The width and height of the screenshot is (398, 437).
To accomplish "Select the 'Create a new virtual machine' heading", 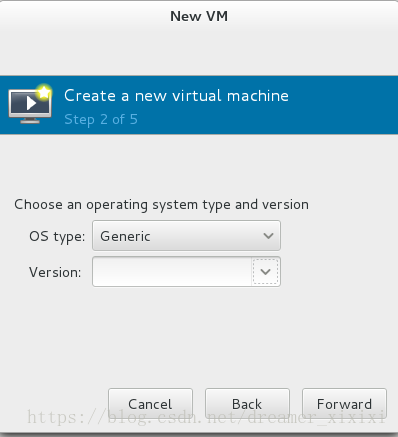I will [176, 96].
